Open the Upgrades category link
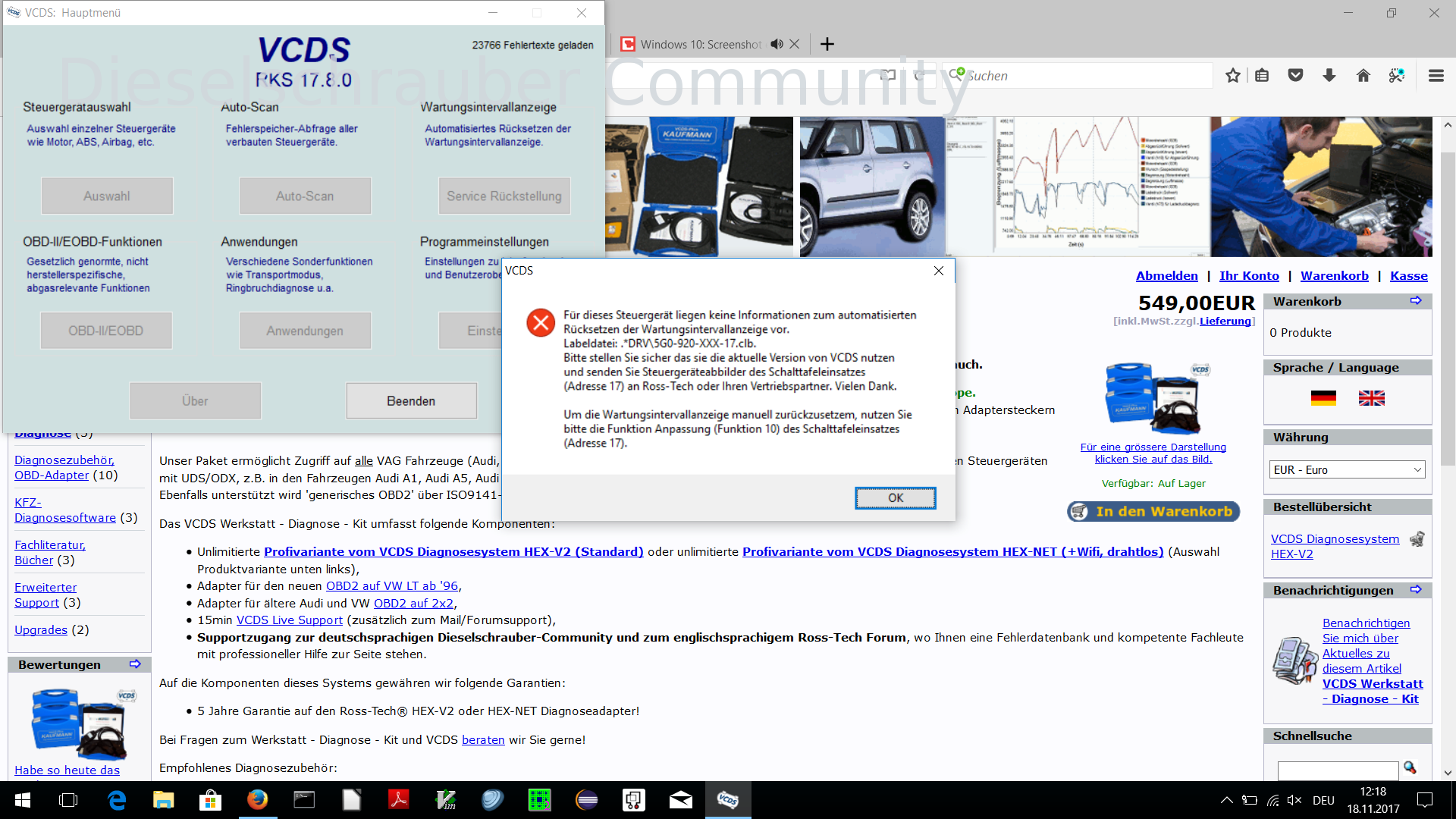 [x=41, y=630]
